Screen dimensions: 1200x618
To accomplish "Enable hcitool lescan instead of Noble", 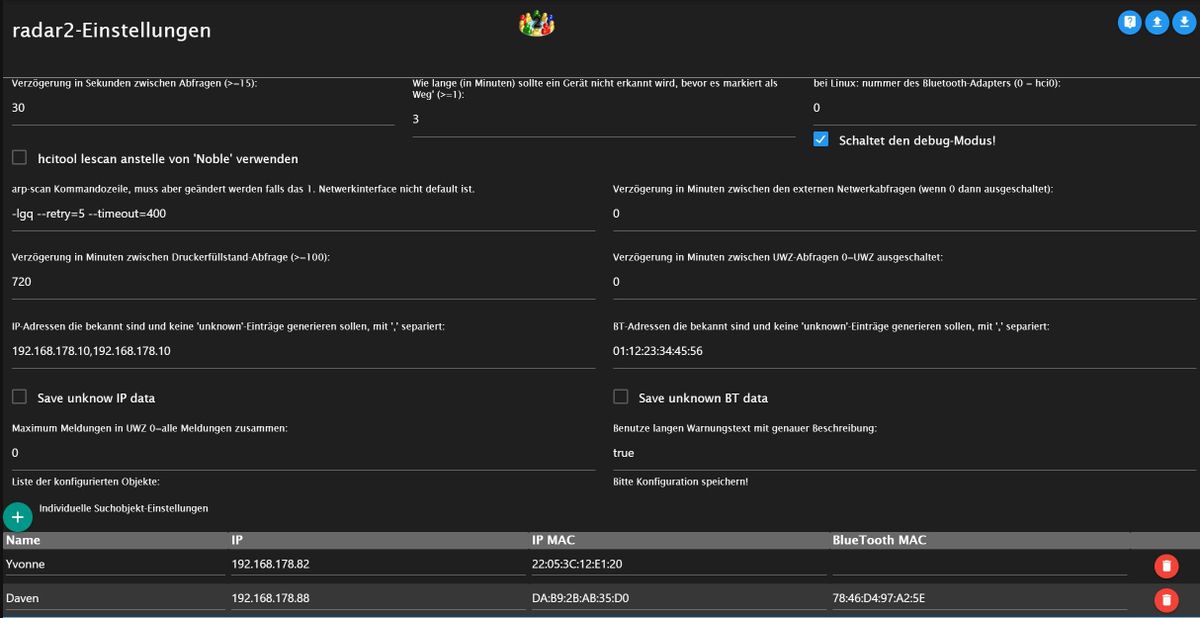I will [20, 158].
